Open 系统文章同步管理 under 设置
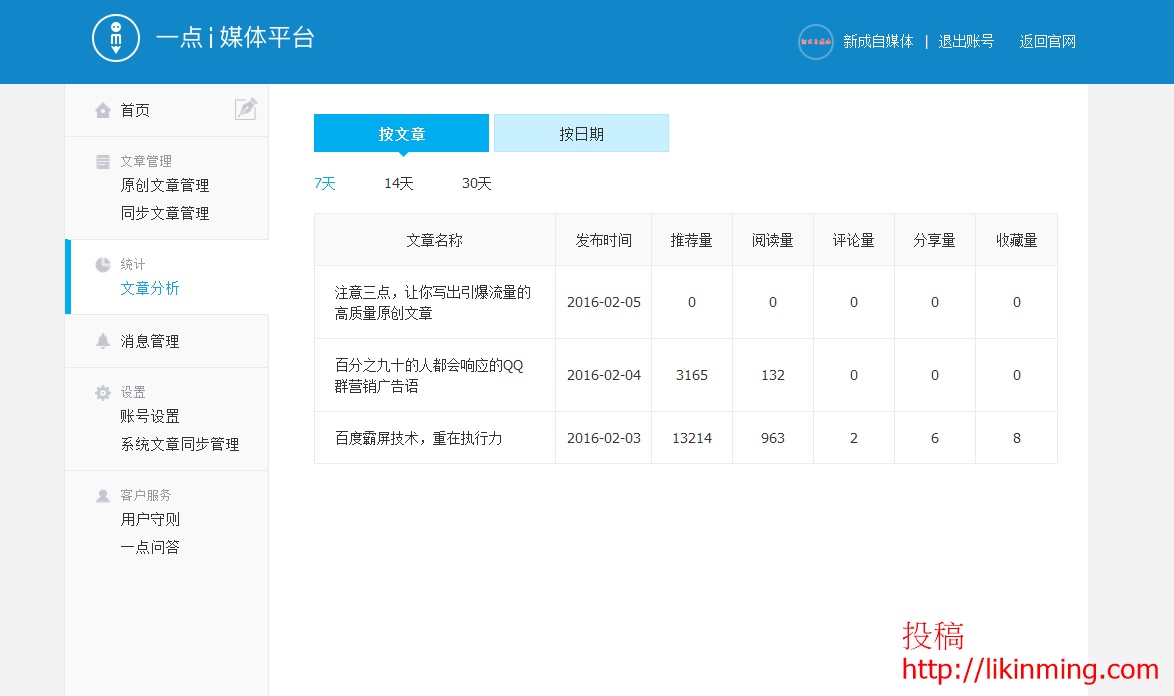The height and width of the screenshot is (696, 1174). [x=180, y=443]
